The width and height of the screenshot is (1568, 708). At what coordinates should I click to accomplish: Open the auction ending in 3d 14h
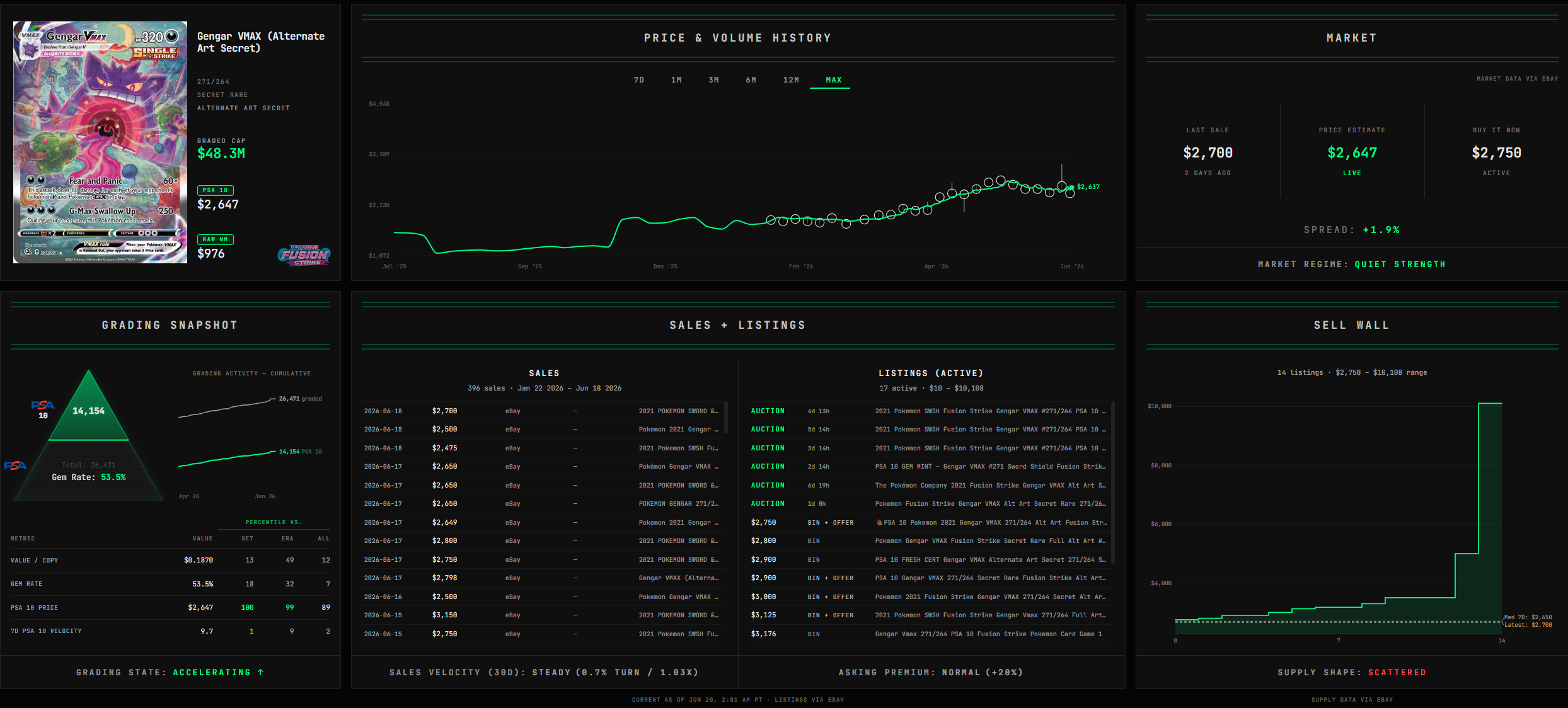coord(928,448)
